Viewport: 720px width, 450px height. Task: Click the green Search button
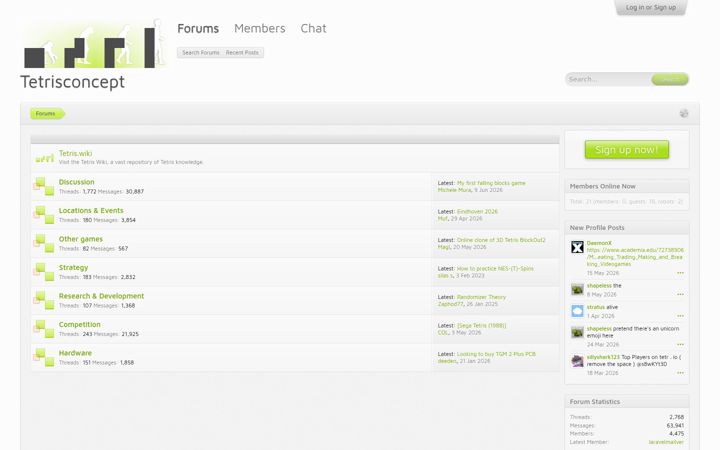669,79
